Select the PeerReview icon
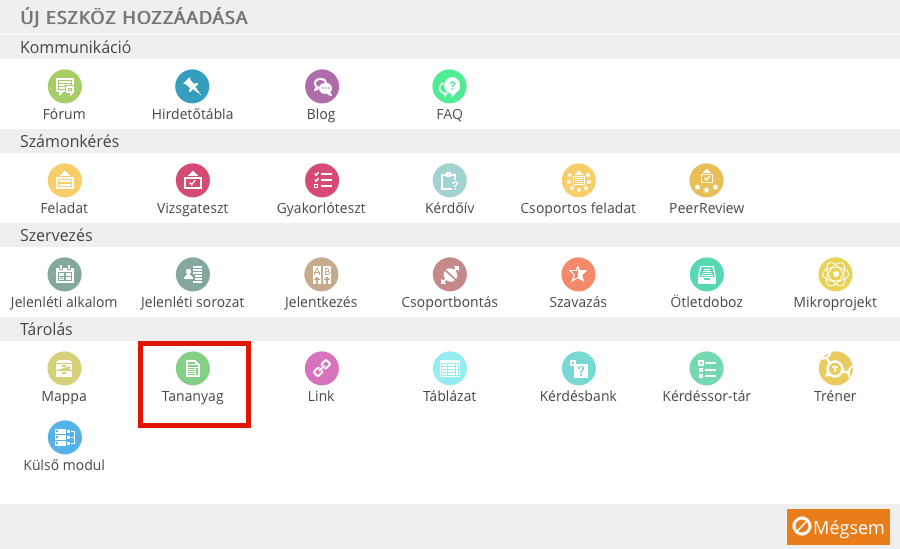 coord(706,181)
